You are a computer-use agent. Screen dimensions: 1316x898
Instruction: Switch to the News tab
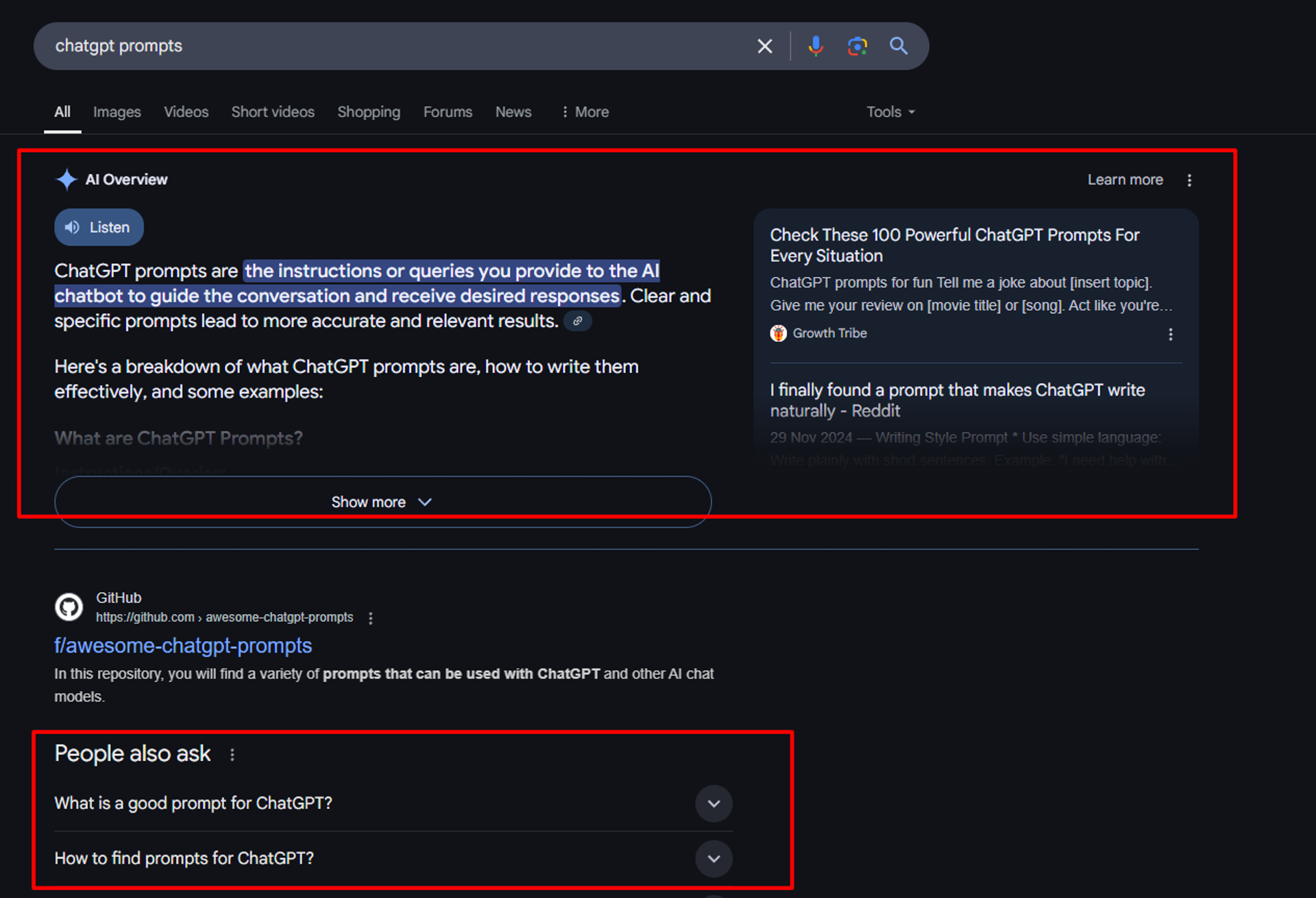pyautogui.click(x=513, y=112)
